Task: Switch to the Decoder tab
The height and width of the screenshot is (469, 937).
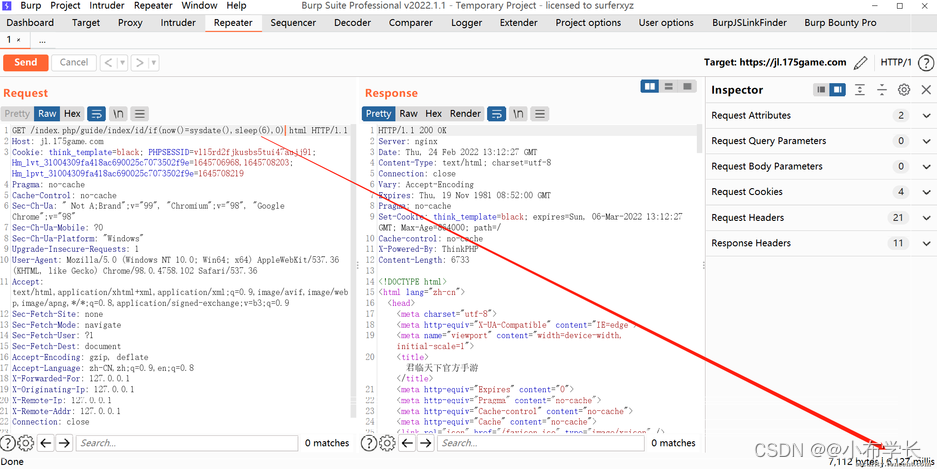Action: pyautogui.click(x=353, y=23)
